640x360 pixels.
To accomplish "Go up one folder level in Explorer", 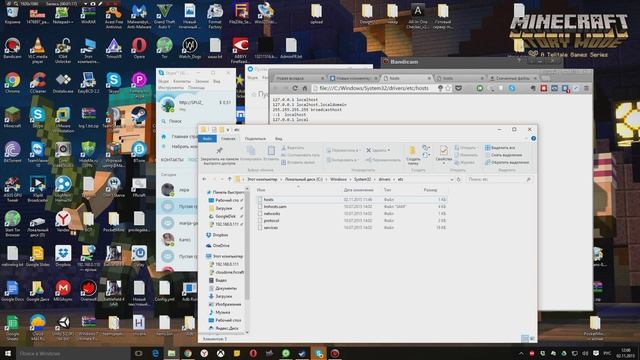I will tap(230, 179).
